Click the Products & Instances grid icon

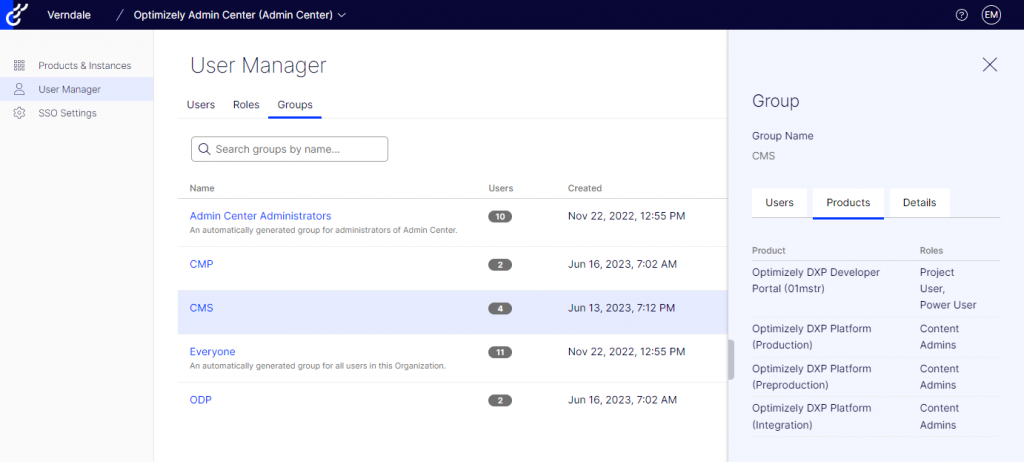tap(19, 65)
